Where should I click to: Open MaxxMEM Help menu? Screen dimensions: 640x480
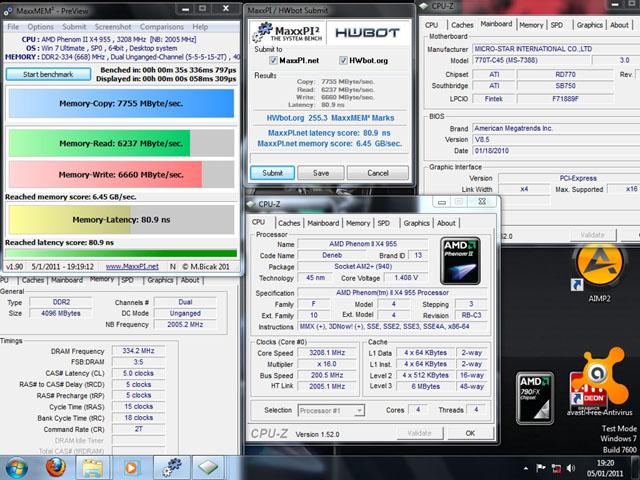point(200,27)
